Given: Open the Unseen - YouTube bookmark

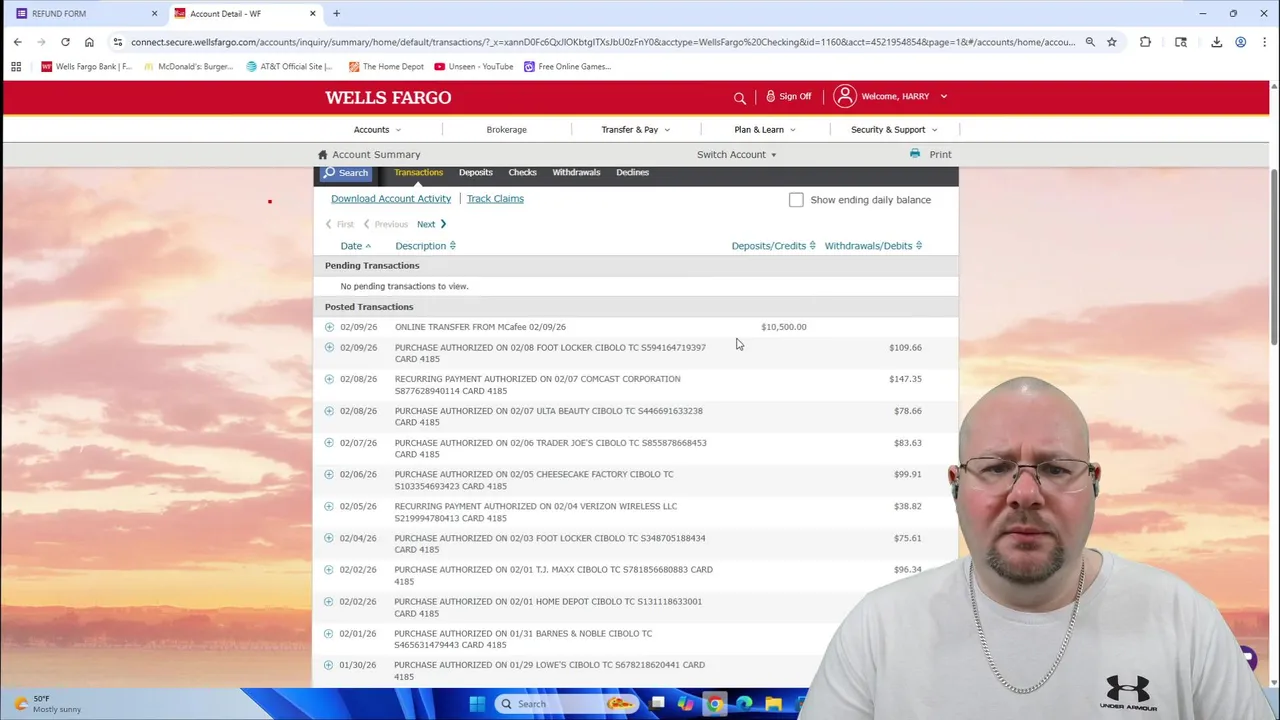Looking at the screenshot, I should pos(474,67).
